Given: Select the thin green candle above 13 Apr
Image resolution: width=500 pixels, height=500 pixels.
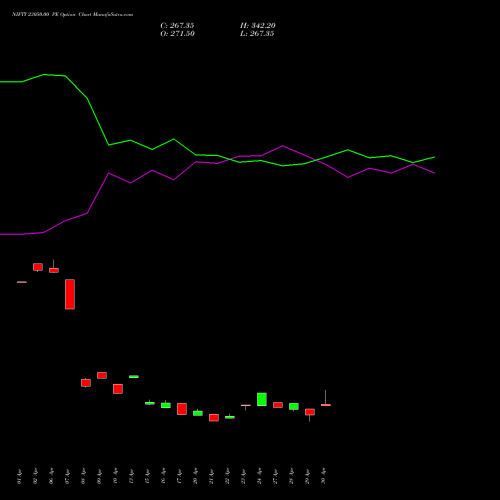Looking at the screenshot, I should [x=134, y=377].
